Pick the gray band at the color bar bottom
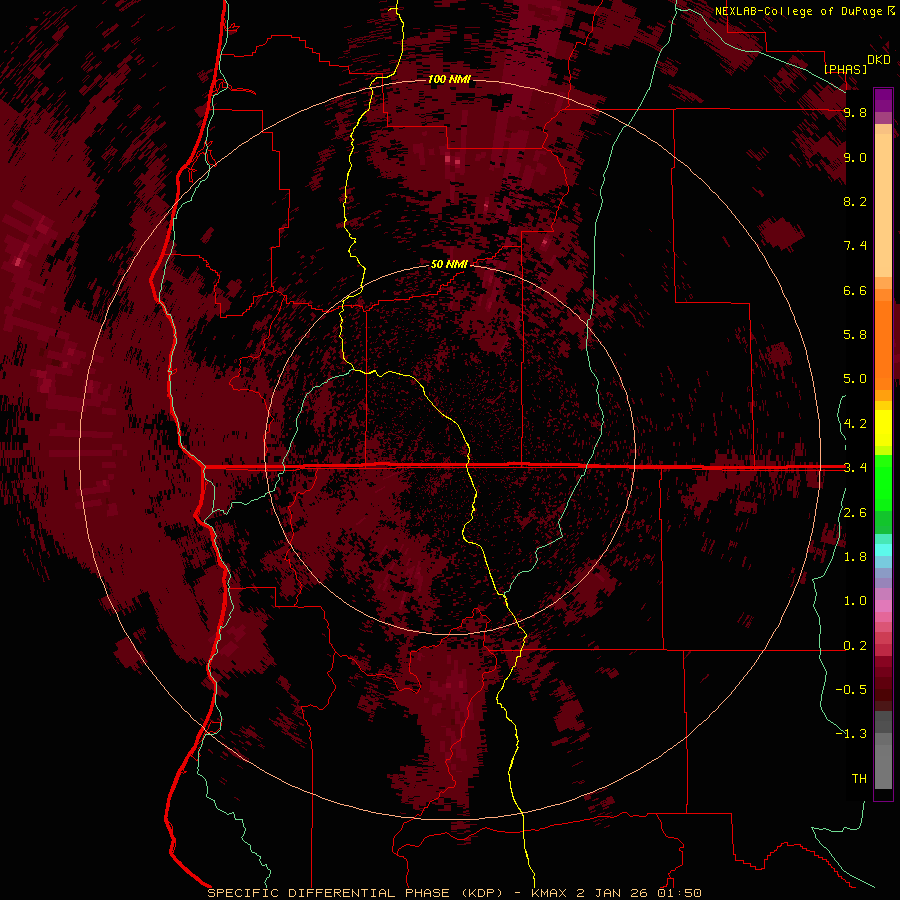Viewport: 900px width, 900px height. click(883, 761)
